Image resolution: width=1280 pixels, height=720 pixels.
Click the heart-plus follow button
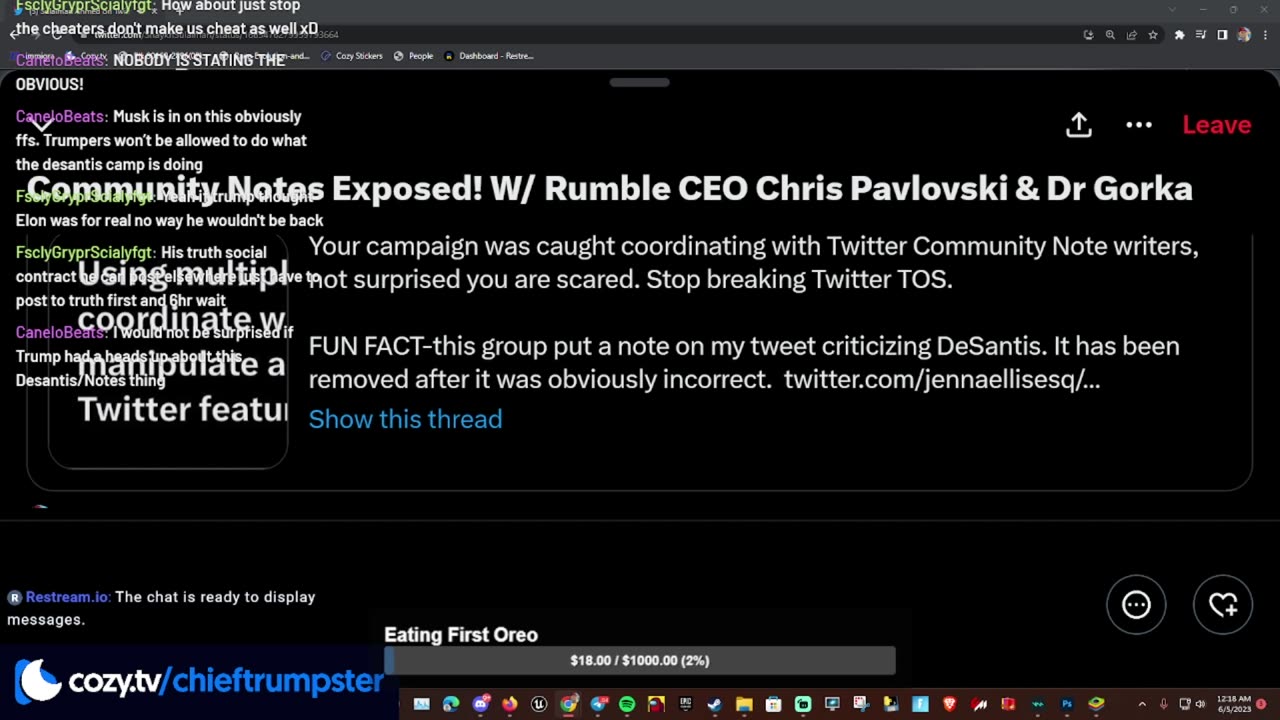pos(1223,605)
